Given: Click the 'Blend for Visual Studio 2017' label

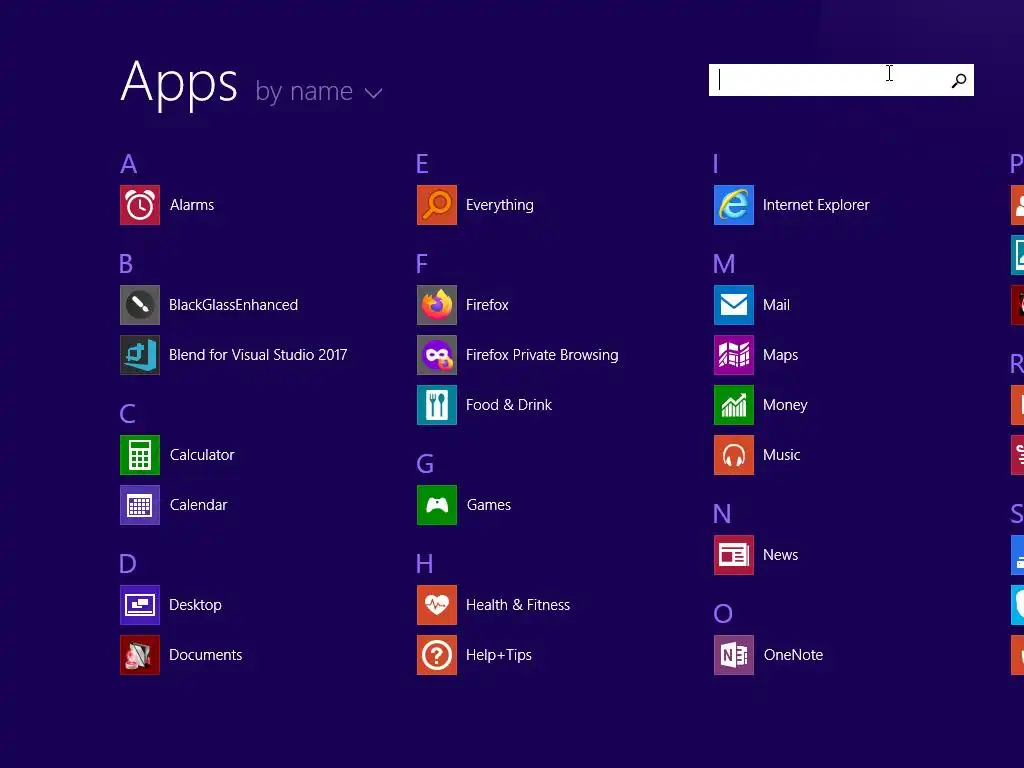Looking at the screenshot, I should [258, 355].
